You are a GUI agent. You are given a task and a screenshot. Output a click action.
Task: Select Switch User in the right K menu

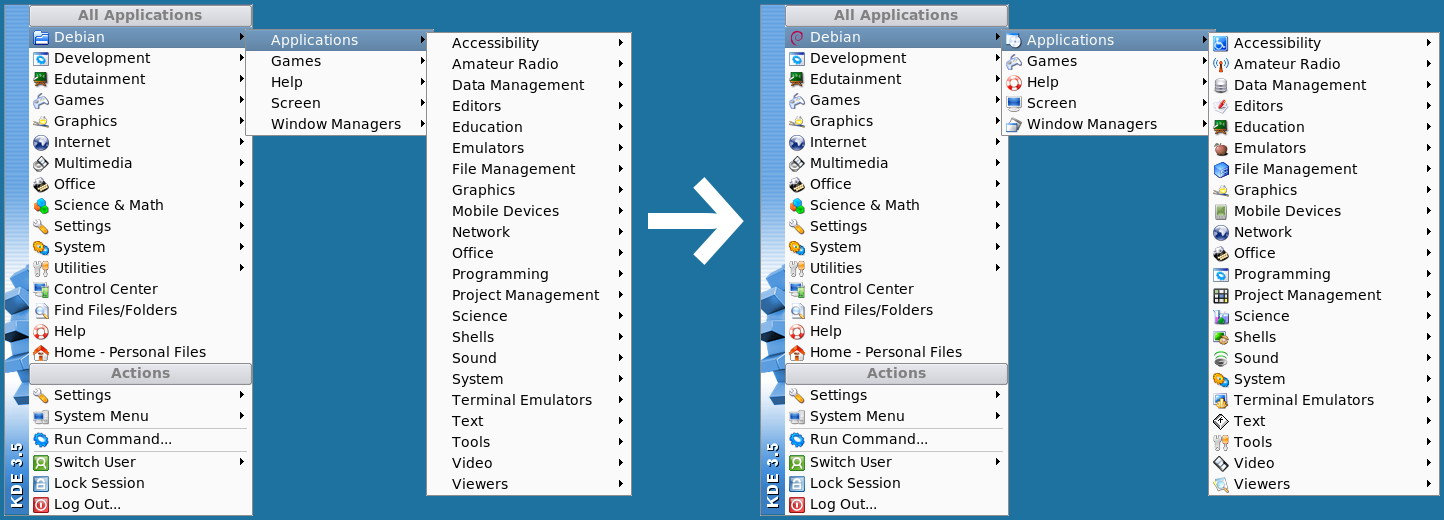point(896,462)
